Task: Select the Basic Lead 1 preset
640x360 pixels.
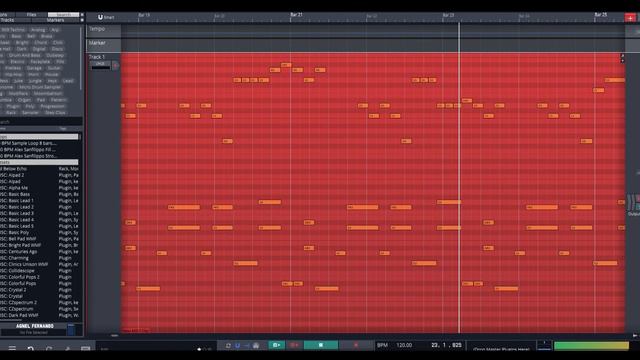Action: tap(39, 201)
